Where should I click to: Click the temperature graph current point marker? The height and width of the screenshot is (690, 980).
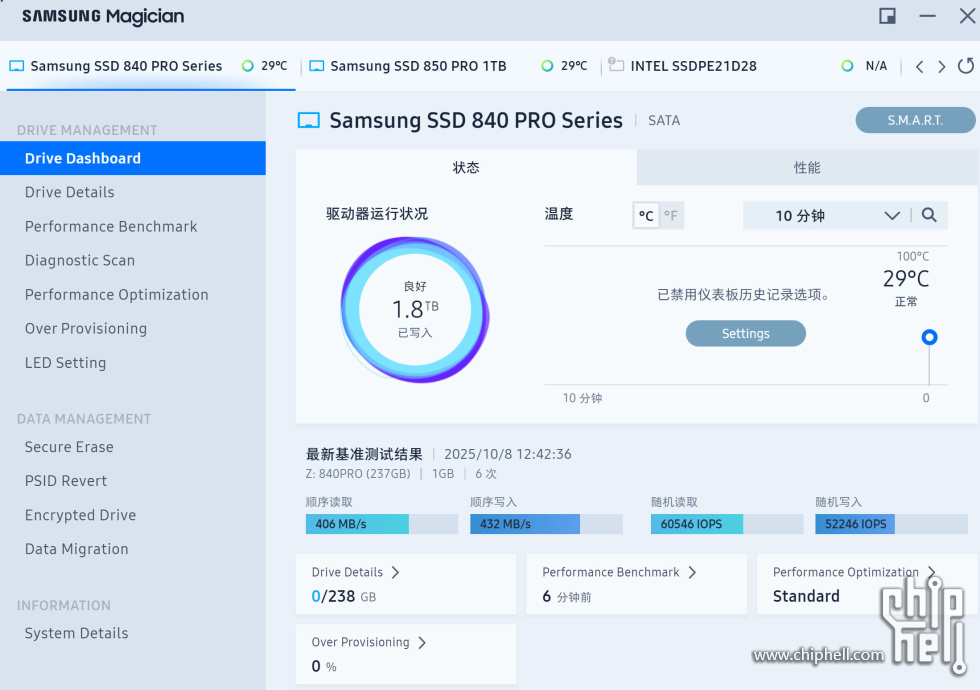click(929, 338)
